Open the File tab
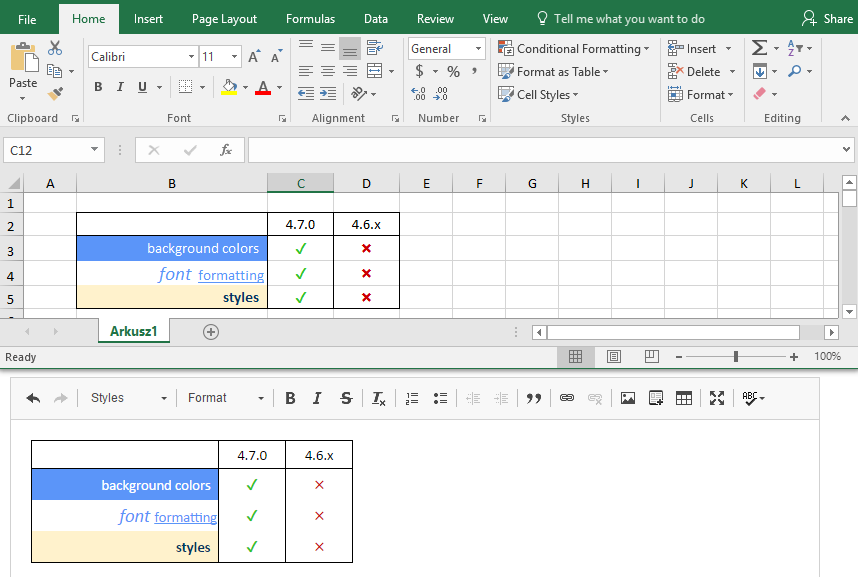The image size is (858, 577). 27,20
